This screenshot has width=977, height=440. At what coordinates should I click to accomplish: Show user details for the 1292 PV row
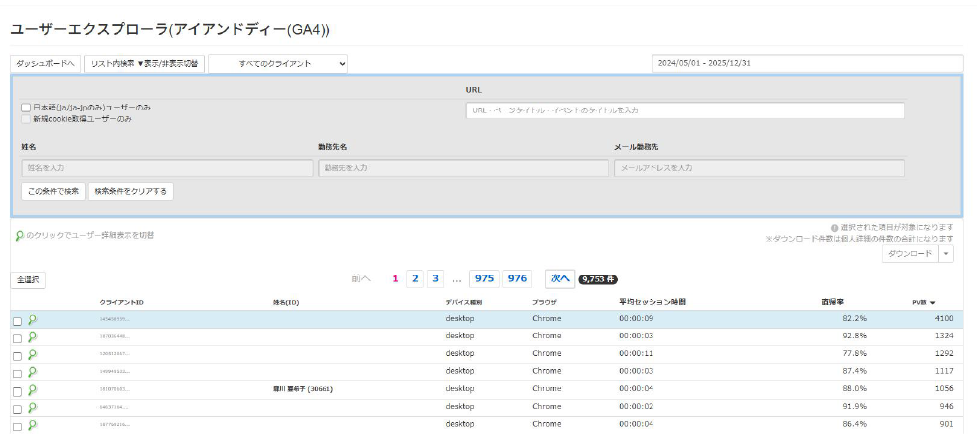pos(33,355)
